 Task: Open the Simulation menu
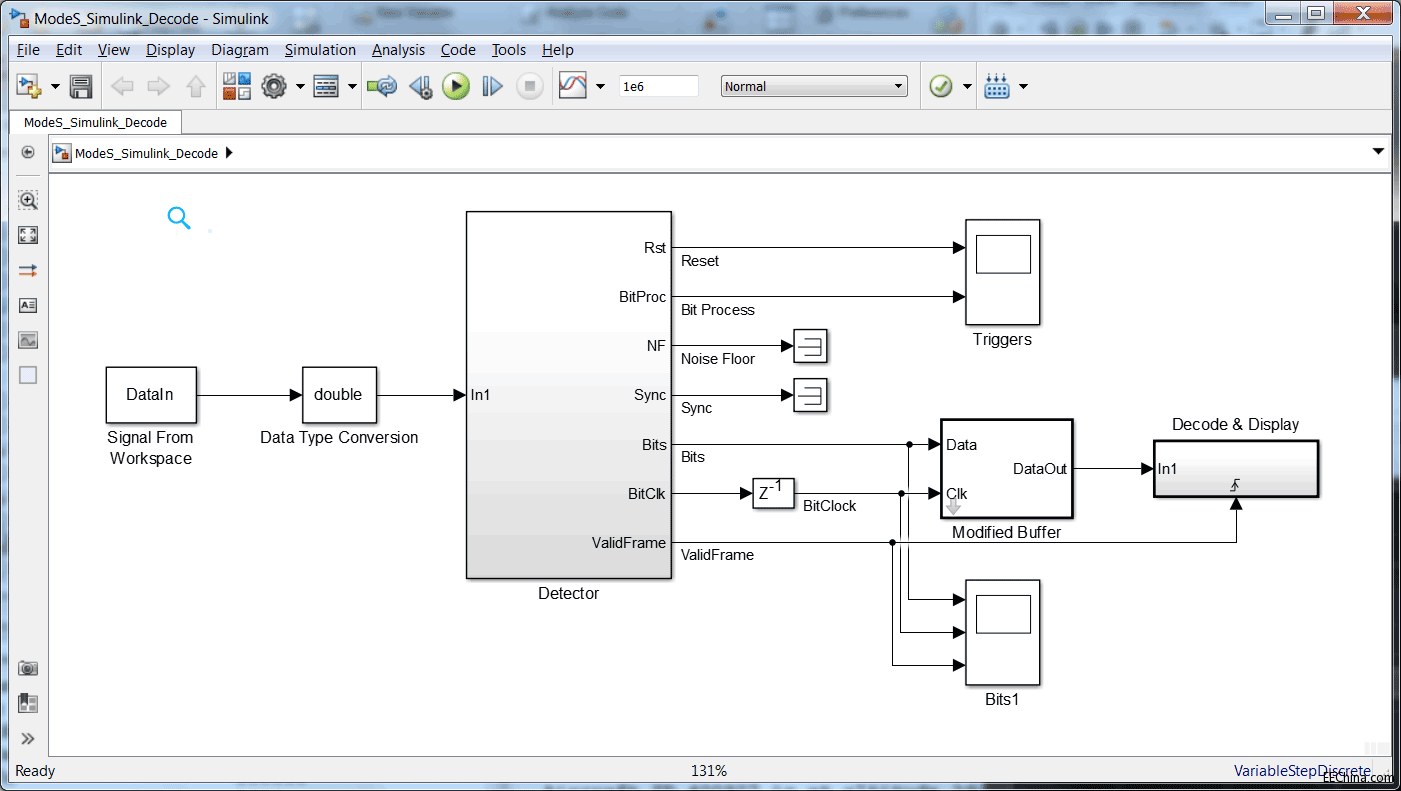(320, 50)
